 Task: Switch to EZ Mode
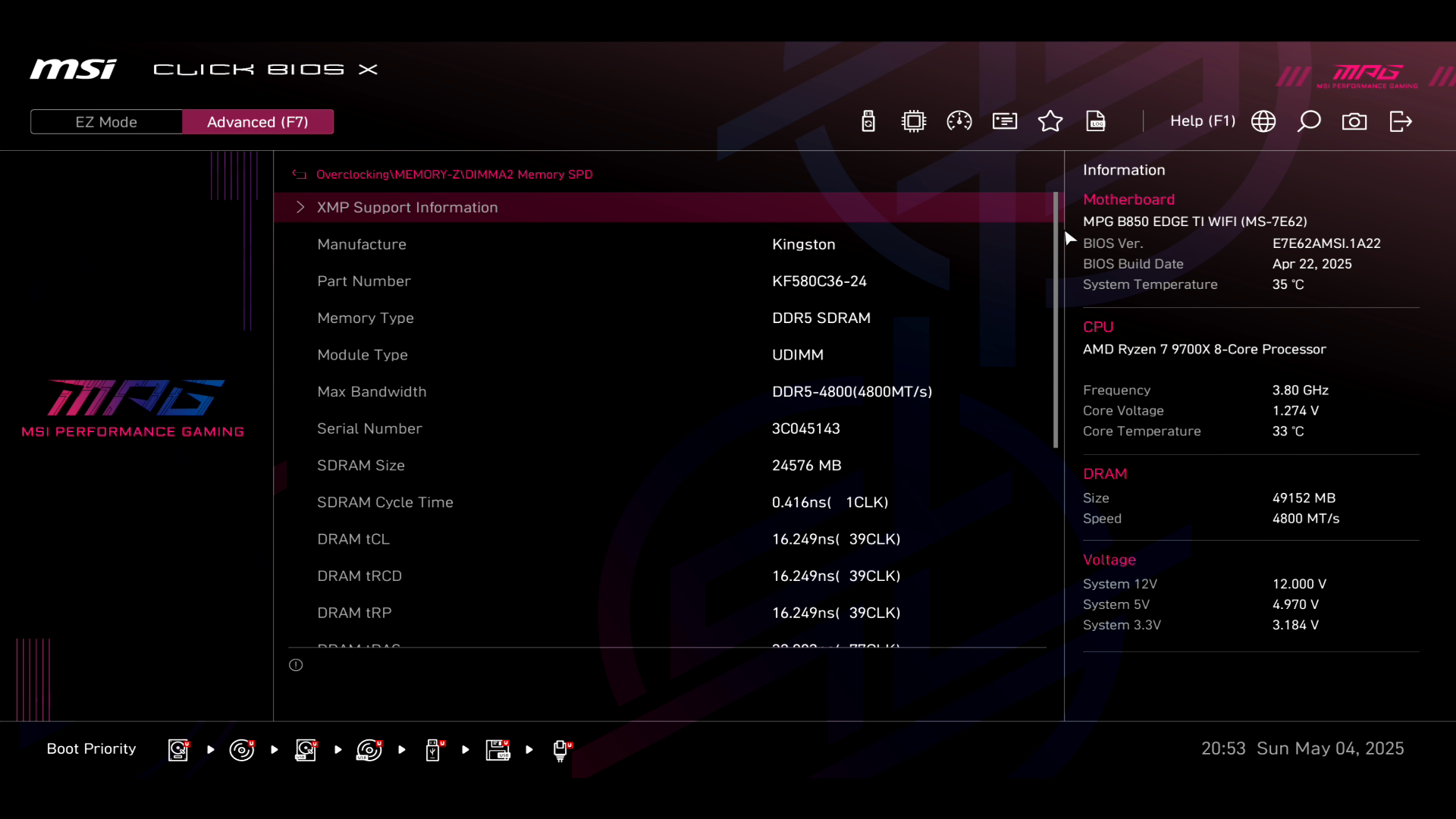pos(106,122)
